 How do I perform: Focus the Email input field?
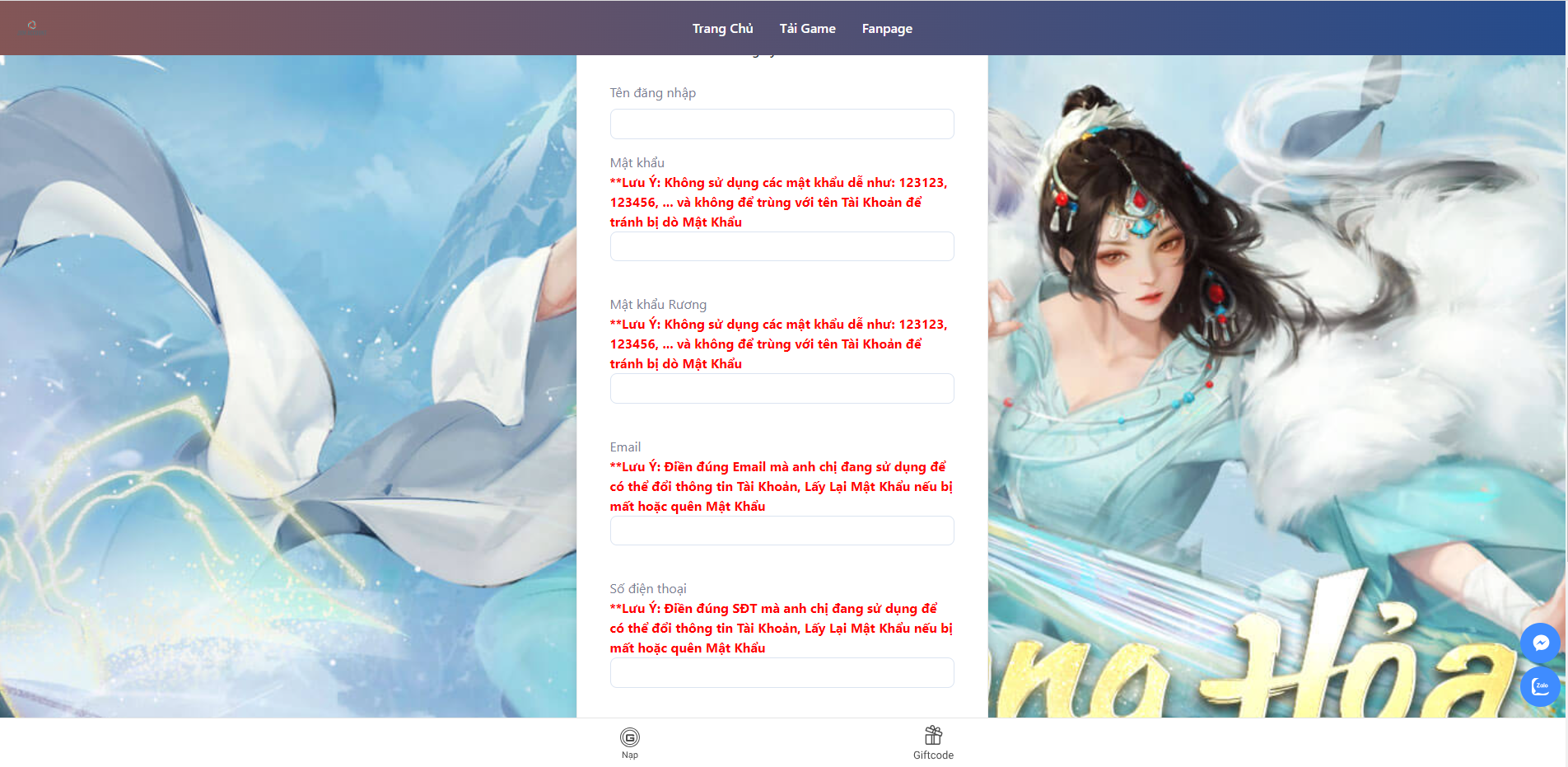[x=782, y=531]
